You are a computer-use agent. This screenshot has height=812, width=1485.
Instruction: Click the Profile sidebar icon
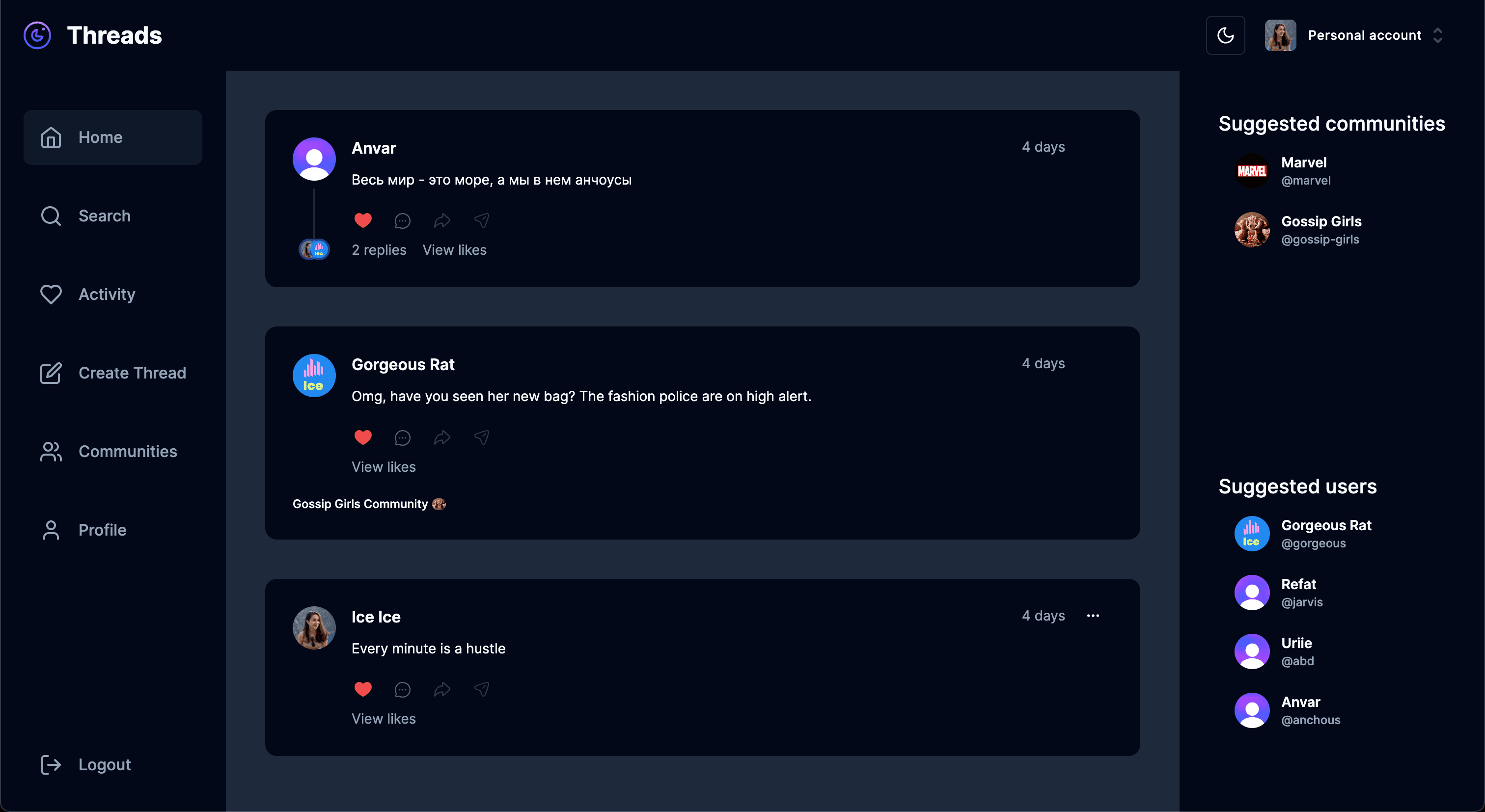[51, 530]
